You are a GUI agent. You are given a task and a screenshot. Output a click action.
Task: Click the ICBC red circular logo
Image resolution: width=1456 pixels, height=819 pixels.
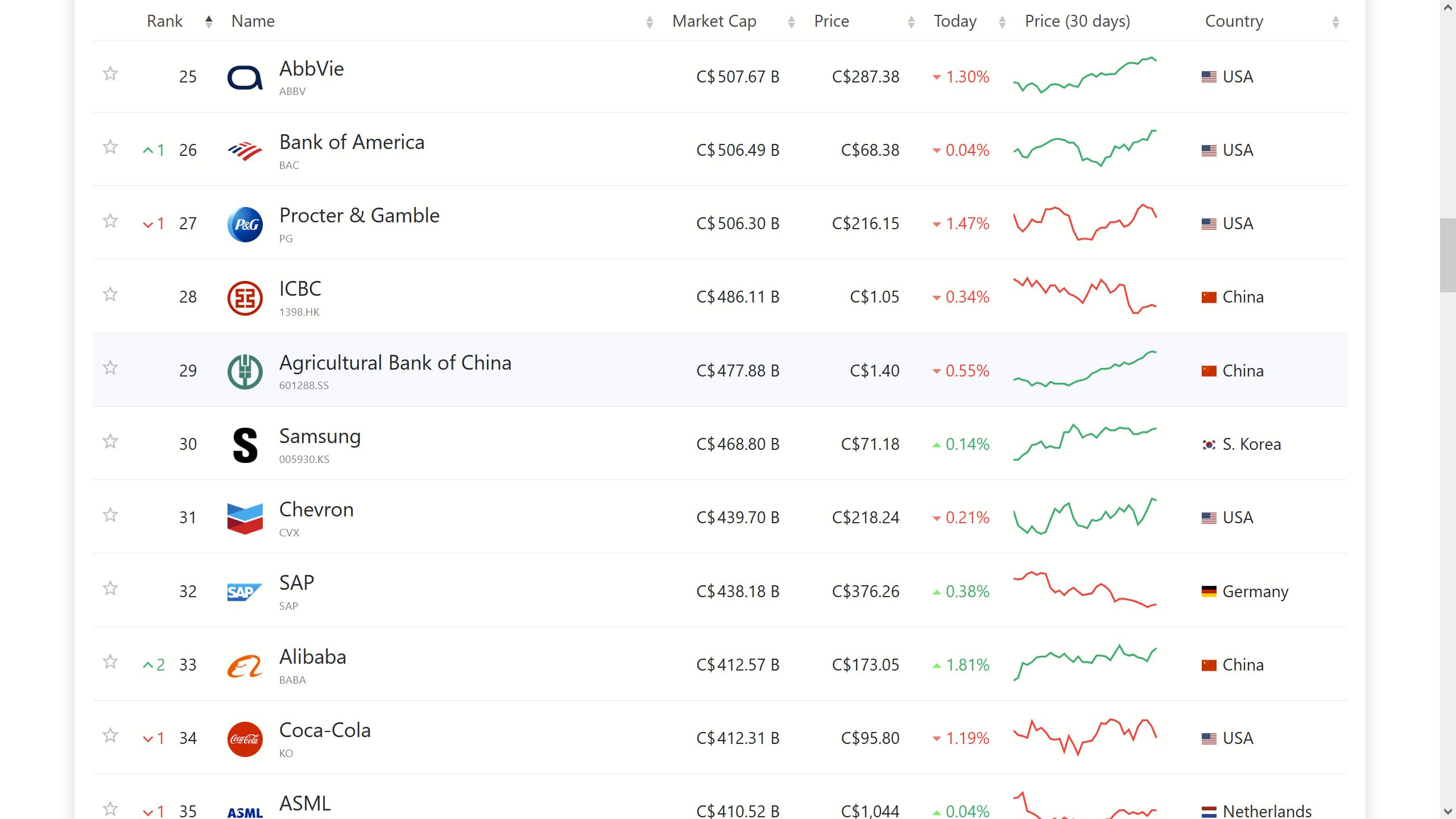[x=245, y=297]
